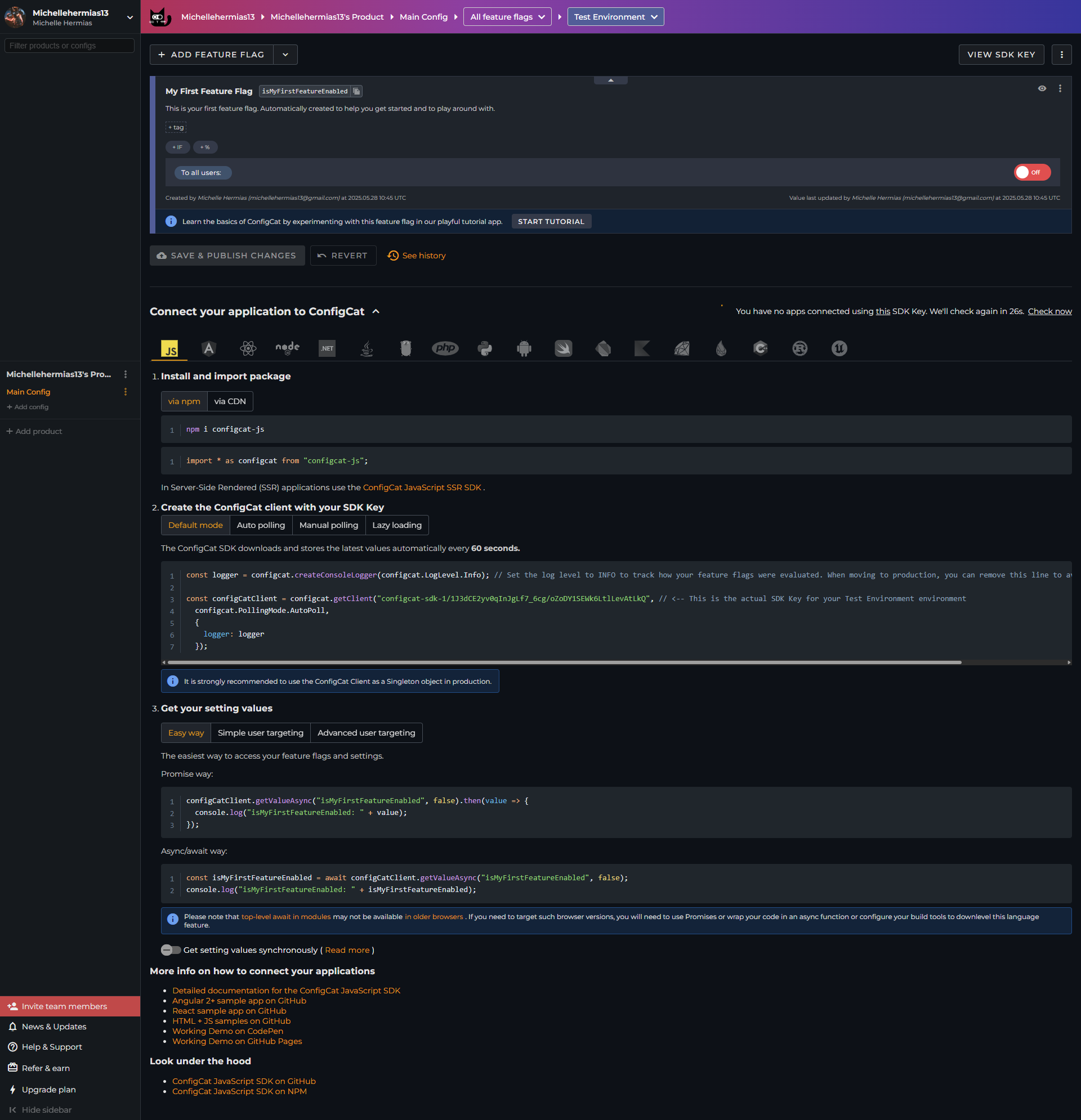1081x1120 pixels.
Task: Focus the Filter products or configs field
Action: point(69,46)
